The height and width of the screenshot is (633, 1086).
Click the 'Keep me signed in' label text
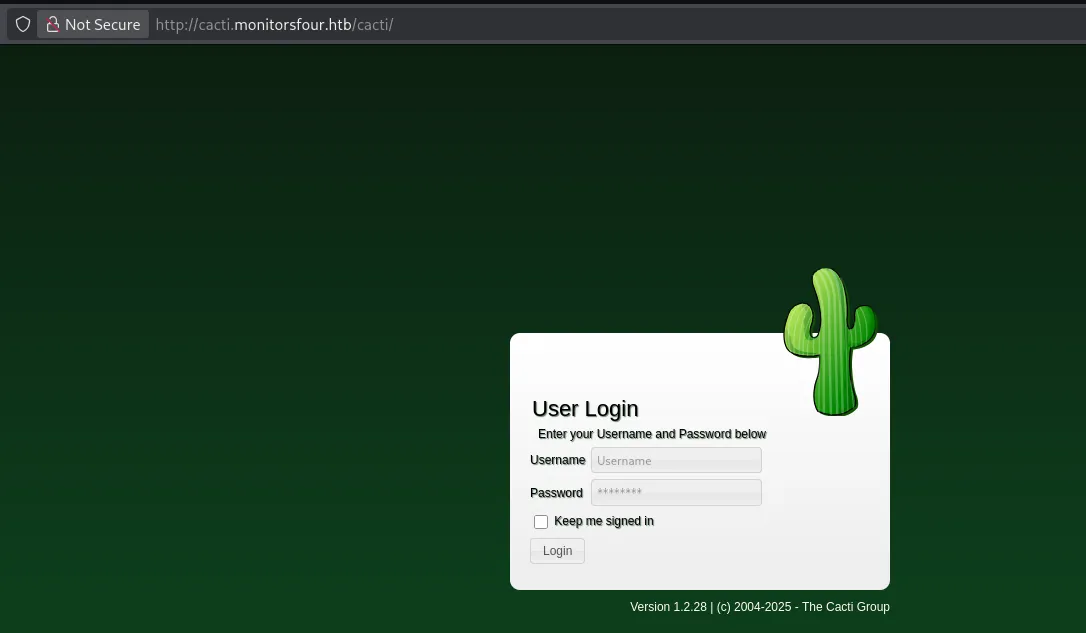tap(604, 521)
